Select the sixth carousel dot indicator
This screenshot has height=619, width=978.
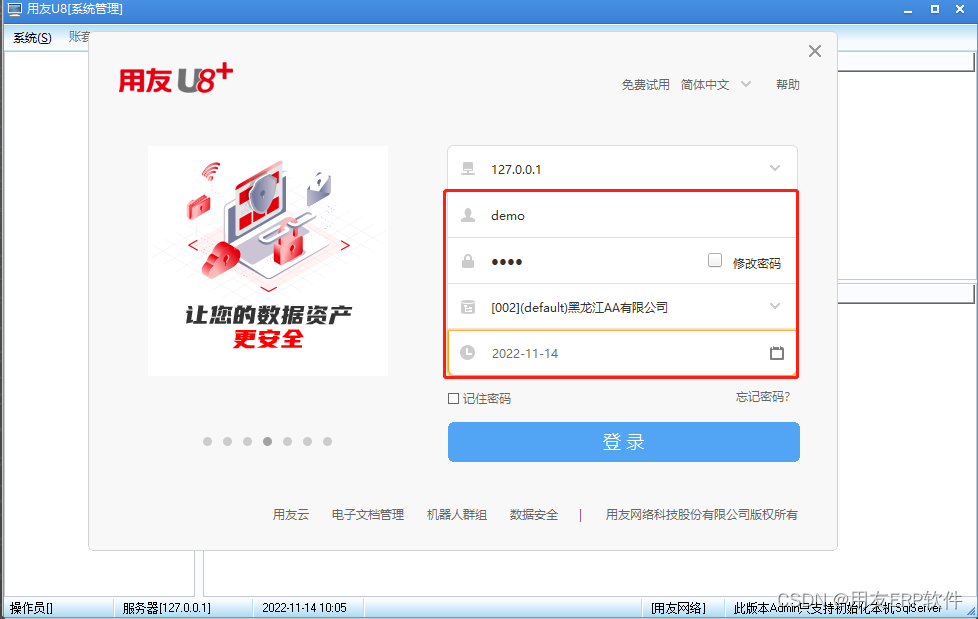(x=307, y=442)
